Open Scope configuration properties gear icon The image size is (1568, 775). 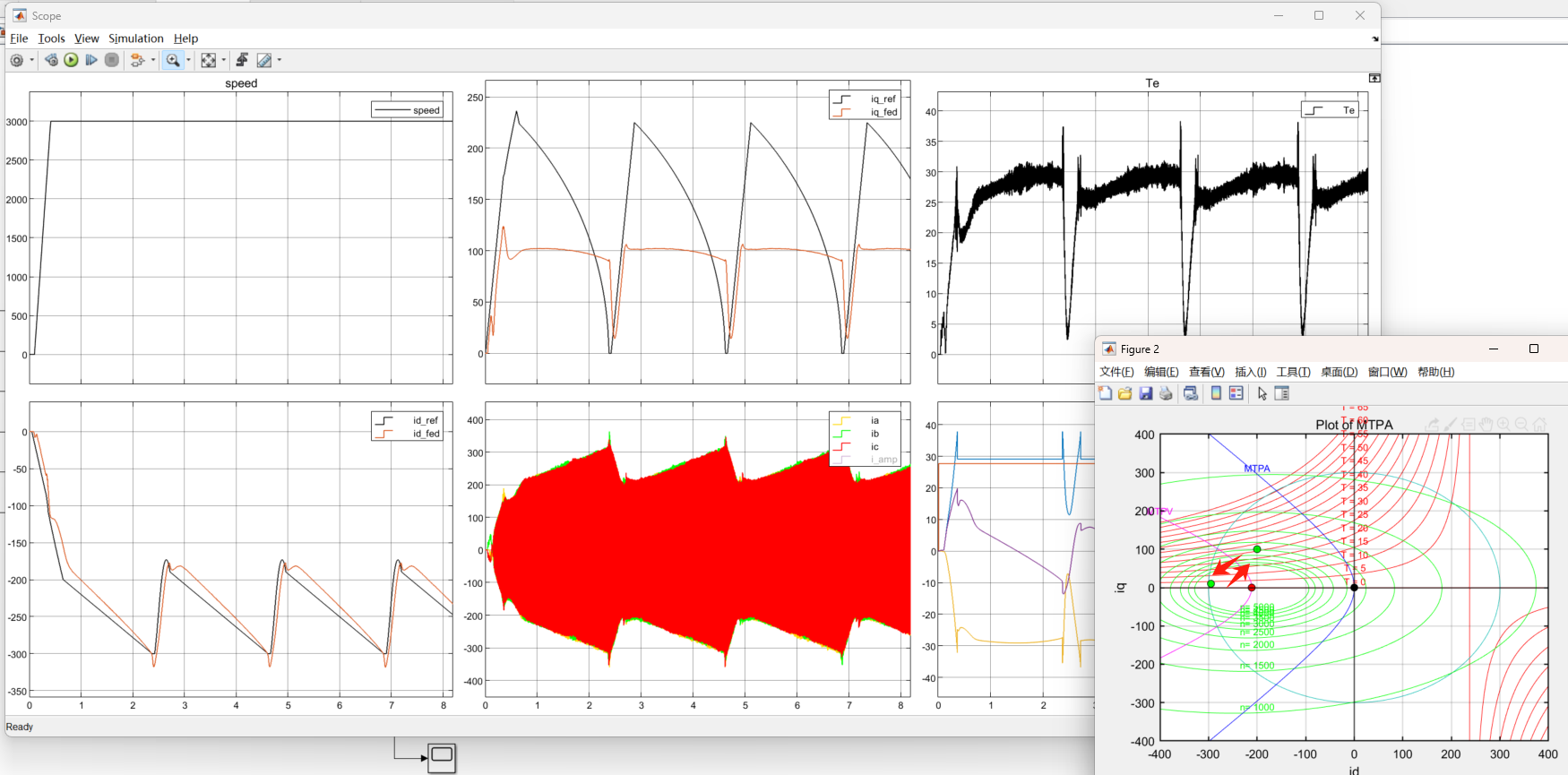(16, 60)
